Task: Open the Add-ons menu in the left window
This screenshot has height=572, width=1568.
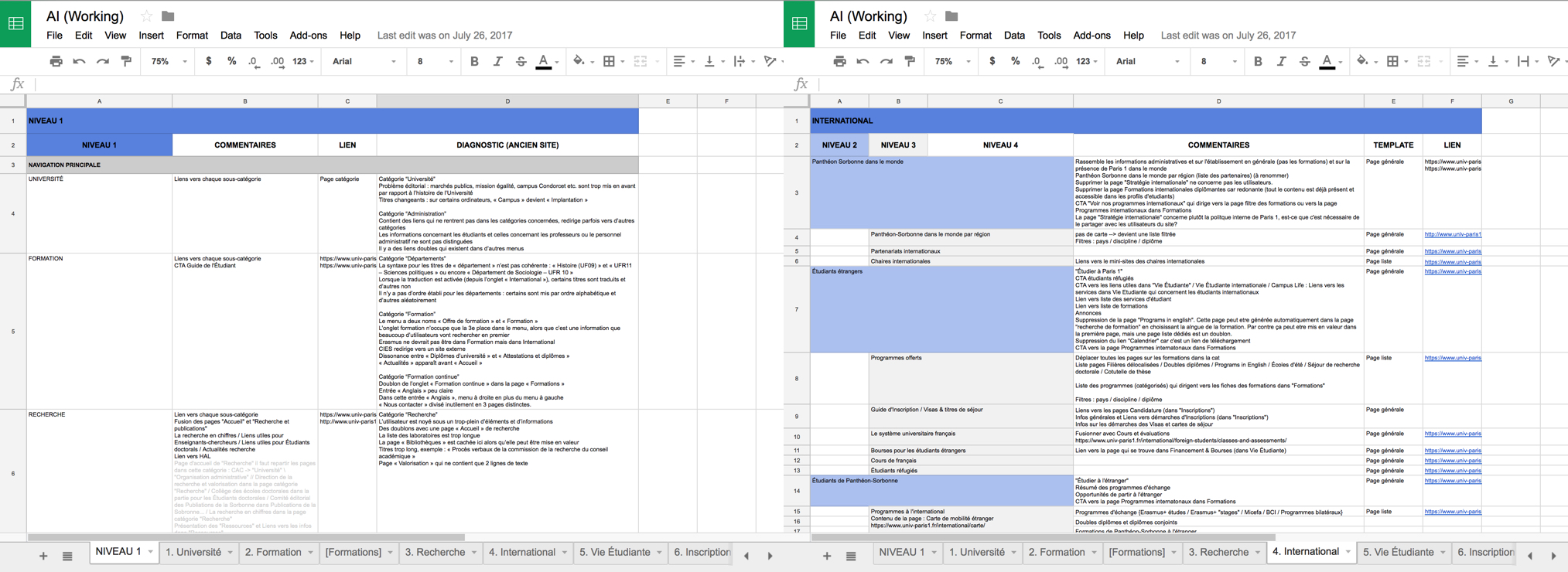Action: (x=308, y=35)
